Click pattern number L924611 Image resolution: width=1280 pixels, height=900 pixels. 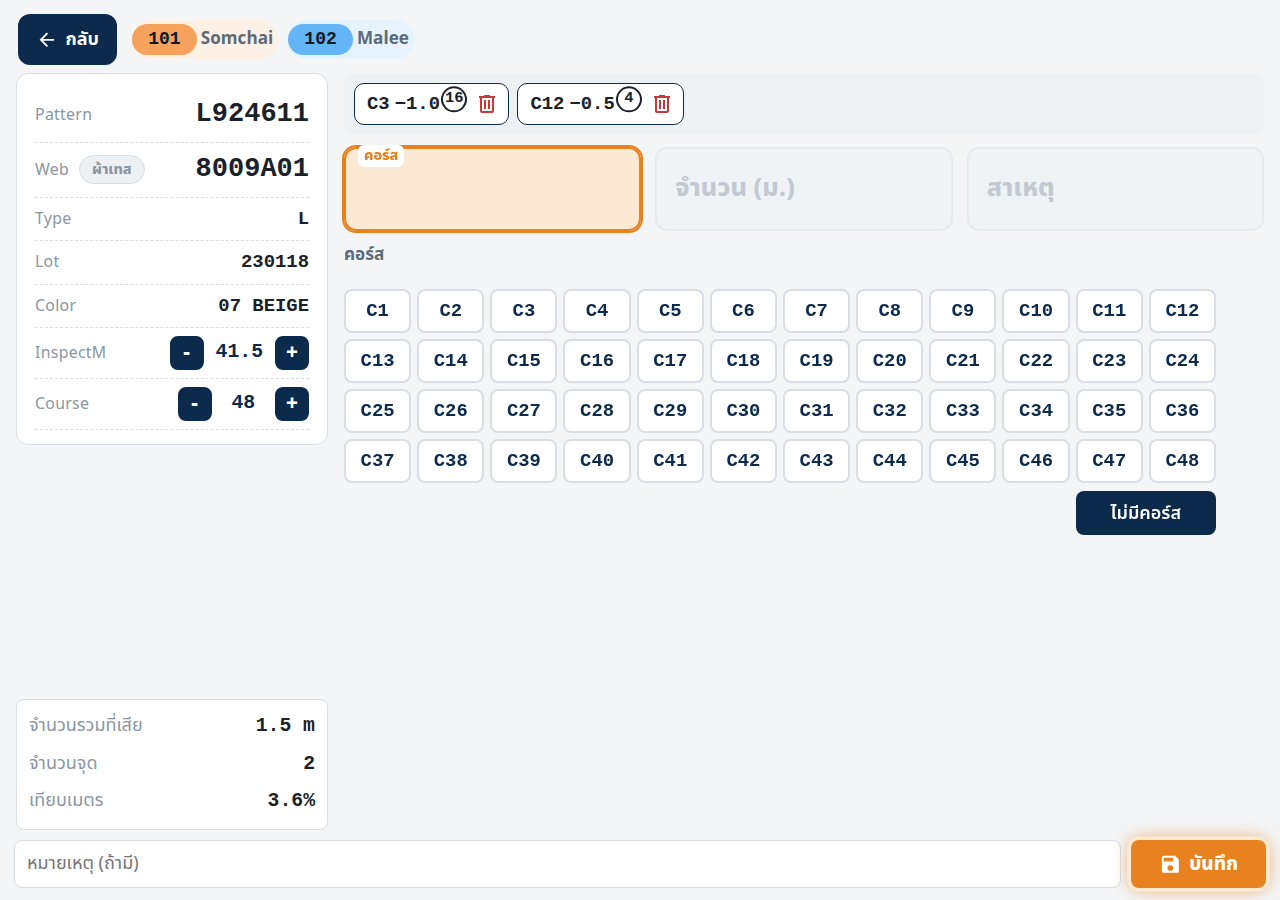pyautogui.click(x=252, y=113)
